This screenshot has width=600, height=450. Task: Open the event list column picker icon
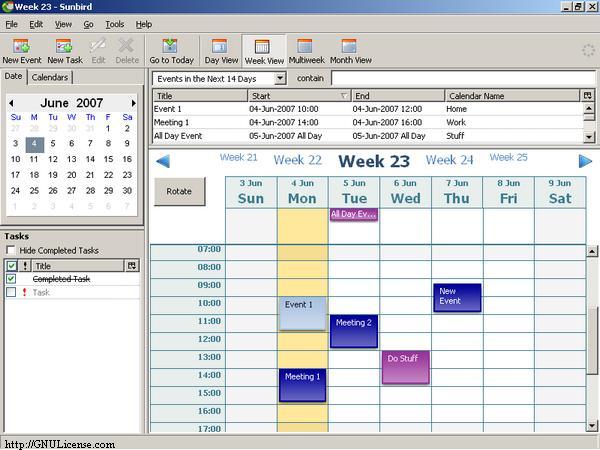click(588, 96)
